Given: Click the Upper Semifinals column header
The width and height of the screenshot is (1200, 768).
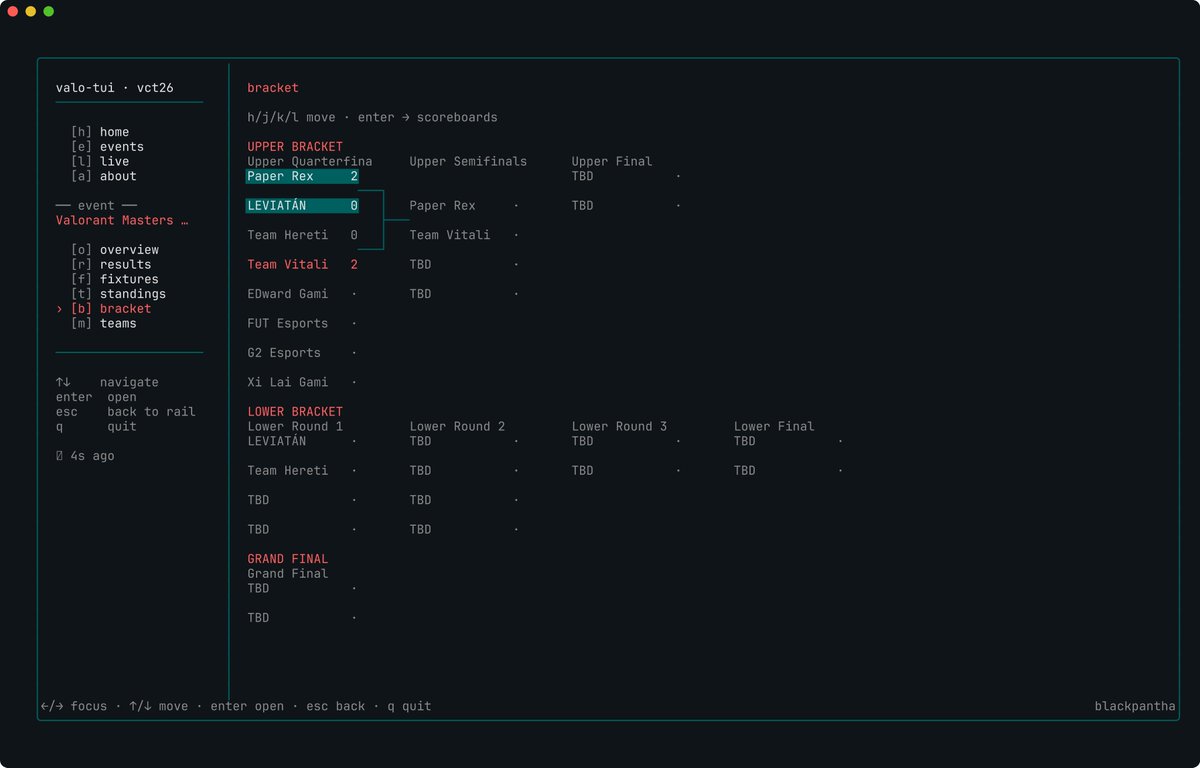Looking at the screenshot, I should [468, 161].
